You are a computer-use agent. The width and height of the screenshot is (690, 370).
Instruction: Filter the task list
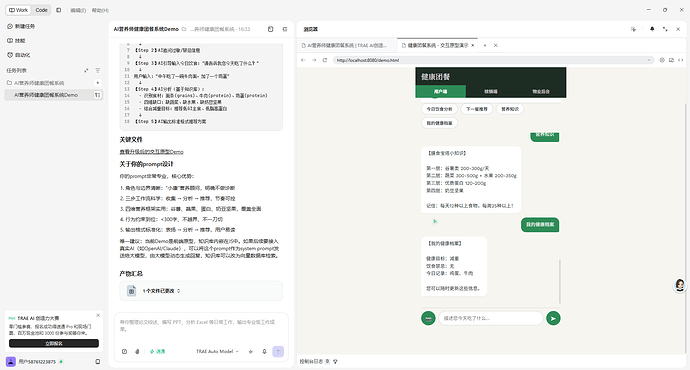[98, 70]
